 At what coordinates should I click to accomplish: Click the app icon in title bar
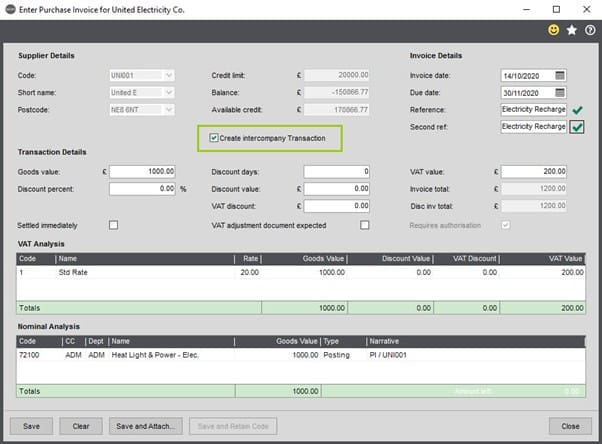pos(10,9)
